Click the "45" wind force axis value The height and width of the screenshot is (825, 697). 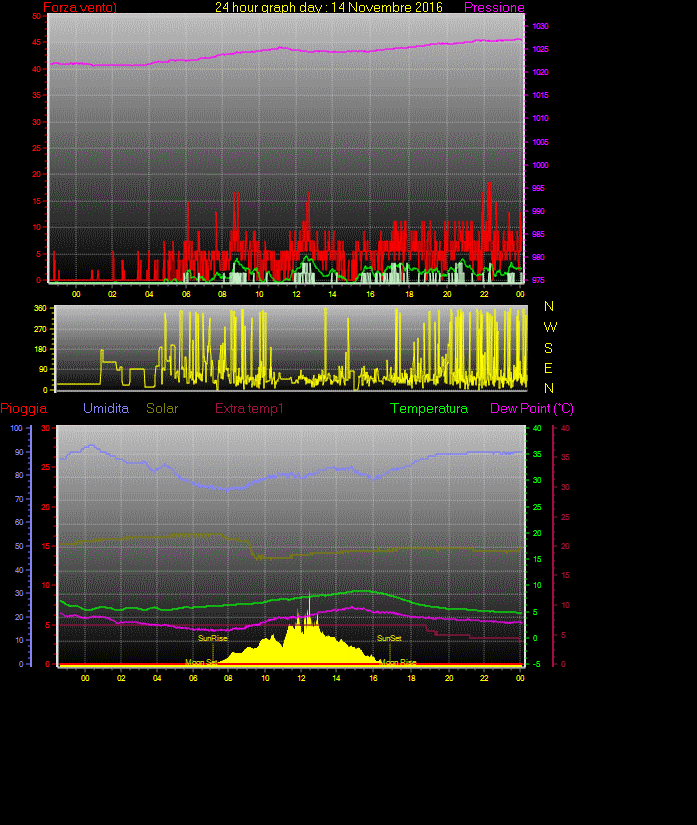36,42
